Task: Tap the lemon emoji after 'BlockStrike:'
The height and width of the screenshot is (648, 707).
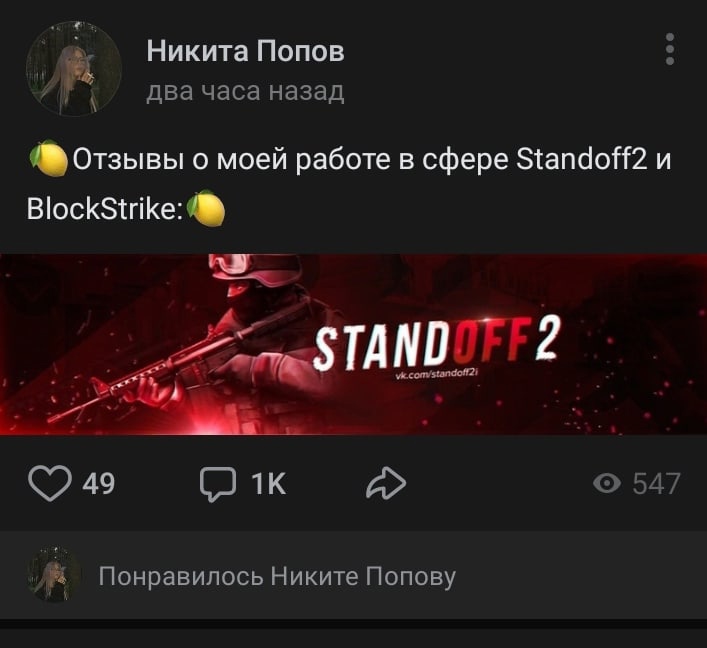Action: (x=206, y=208)
